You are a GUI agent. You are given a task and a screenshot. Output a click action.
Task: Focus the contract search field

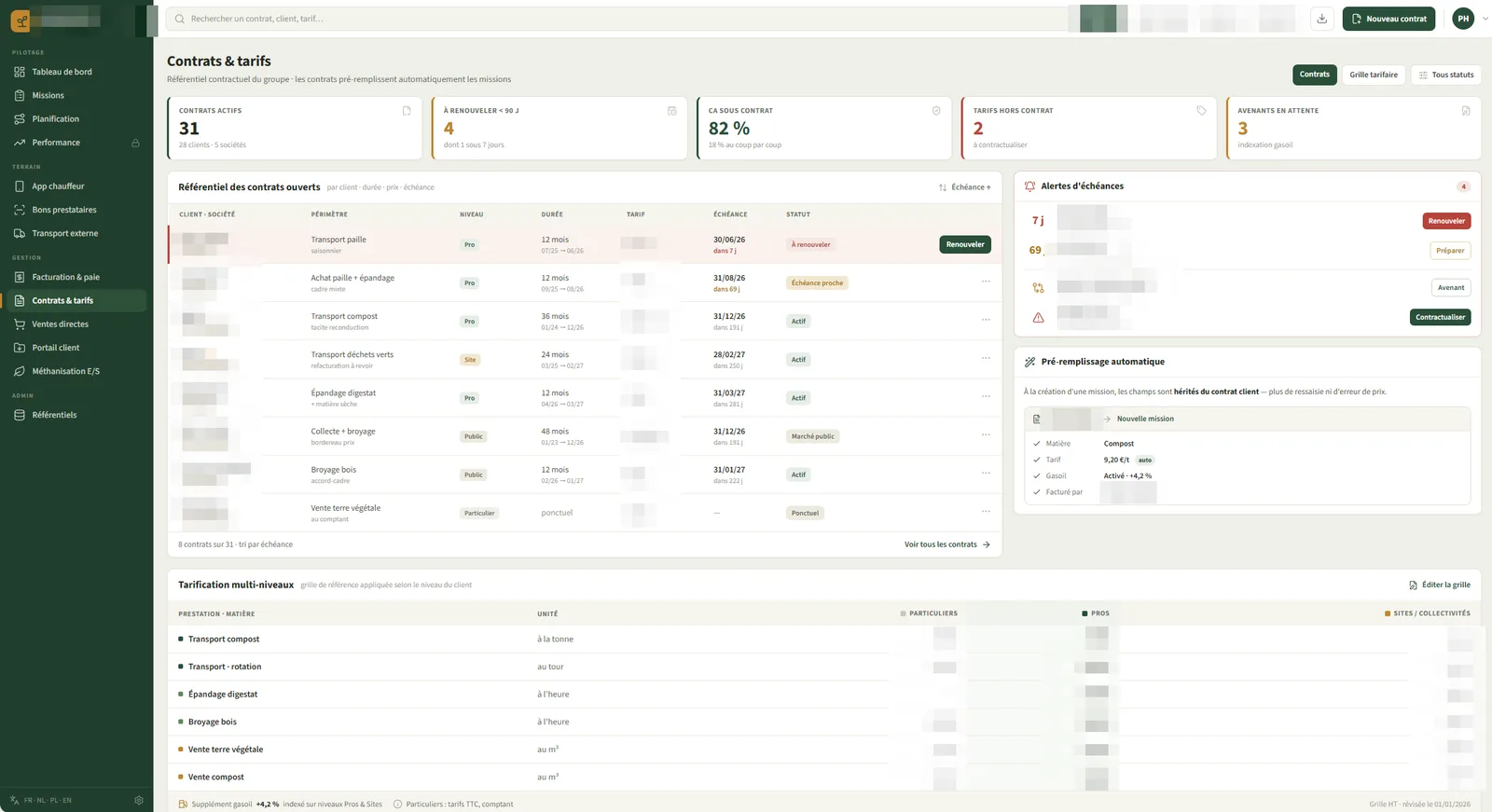pyautogui.click(x=616, y=19)
